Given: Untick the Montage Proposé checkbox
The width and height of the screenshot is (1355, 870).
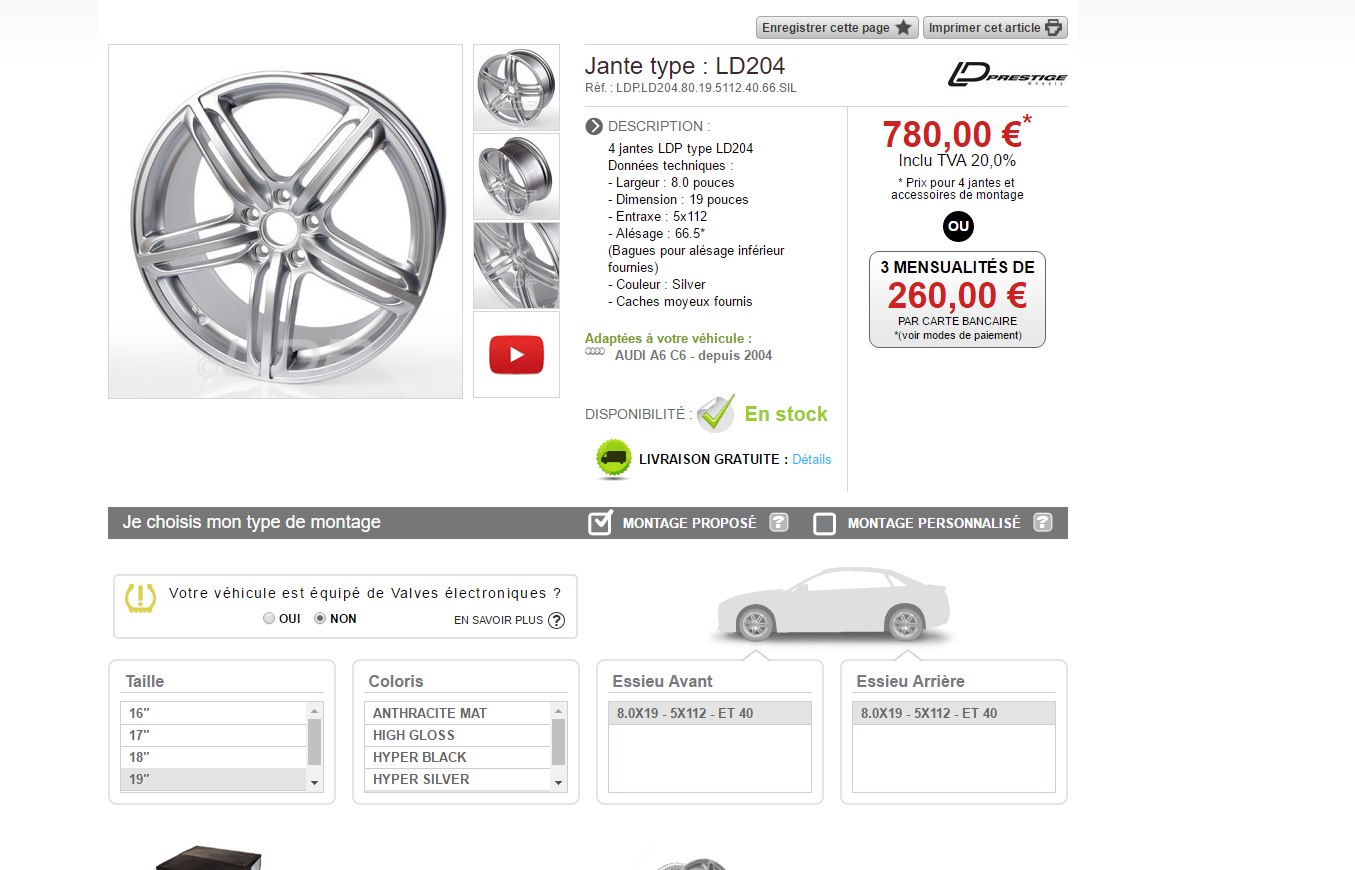Looking at the screenshot, I should (x=600, y=522).
